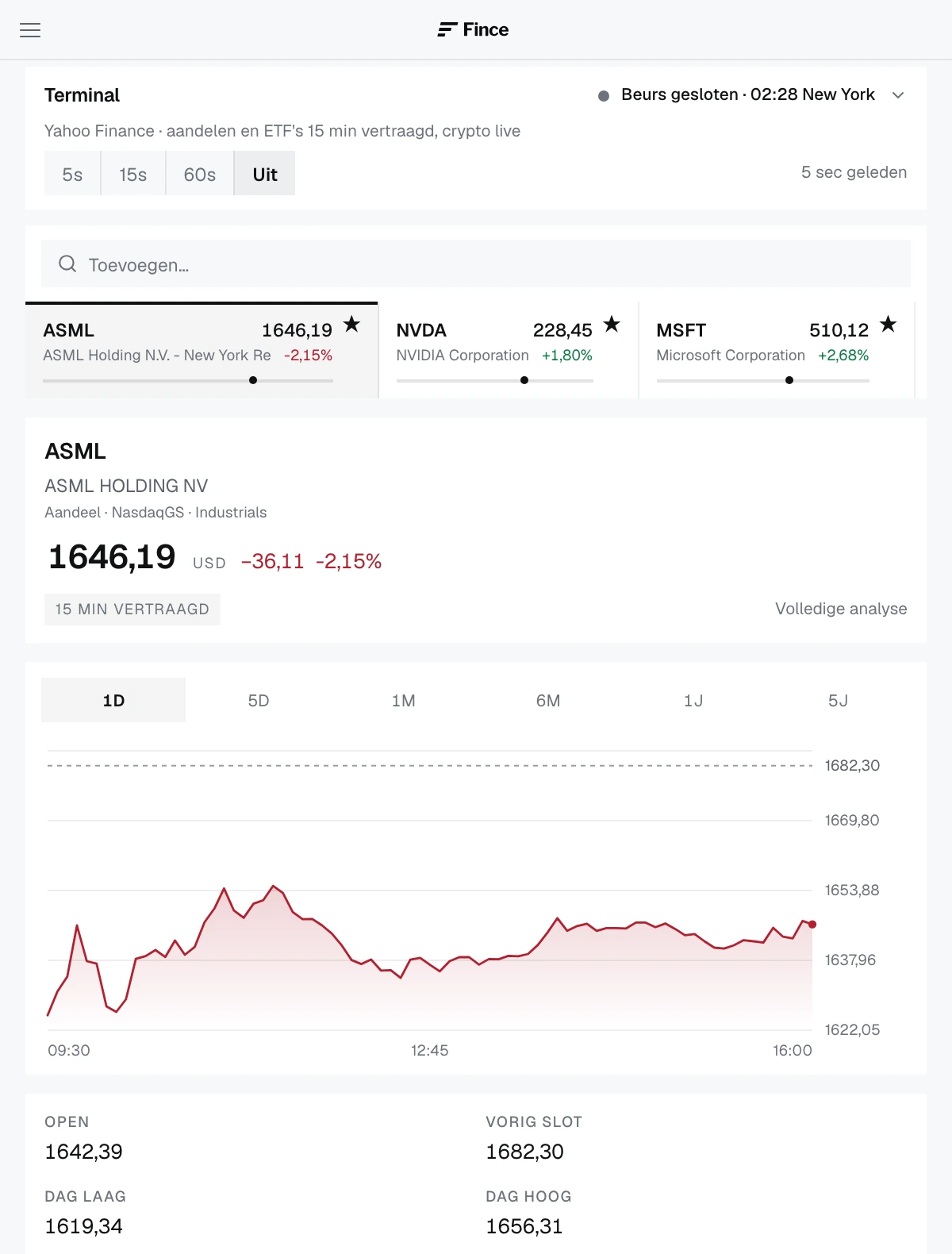Click the market status dot indicator
952x1254 pixels.
(604, 96)
